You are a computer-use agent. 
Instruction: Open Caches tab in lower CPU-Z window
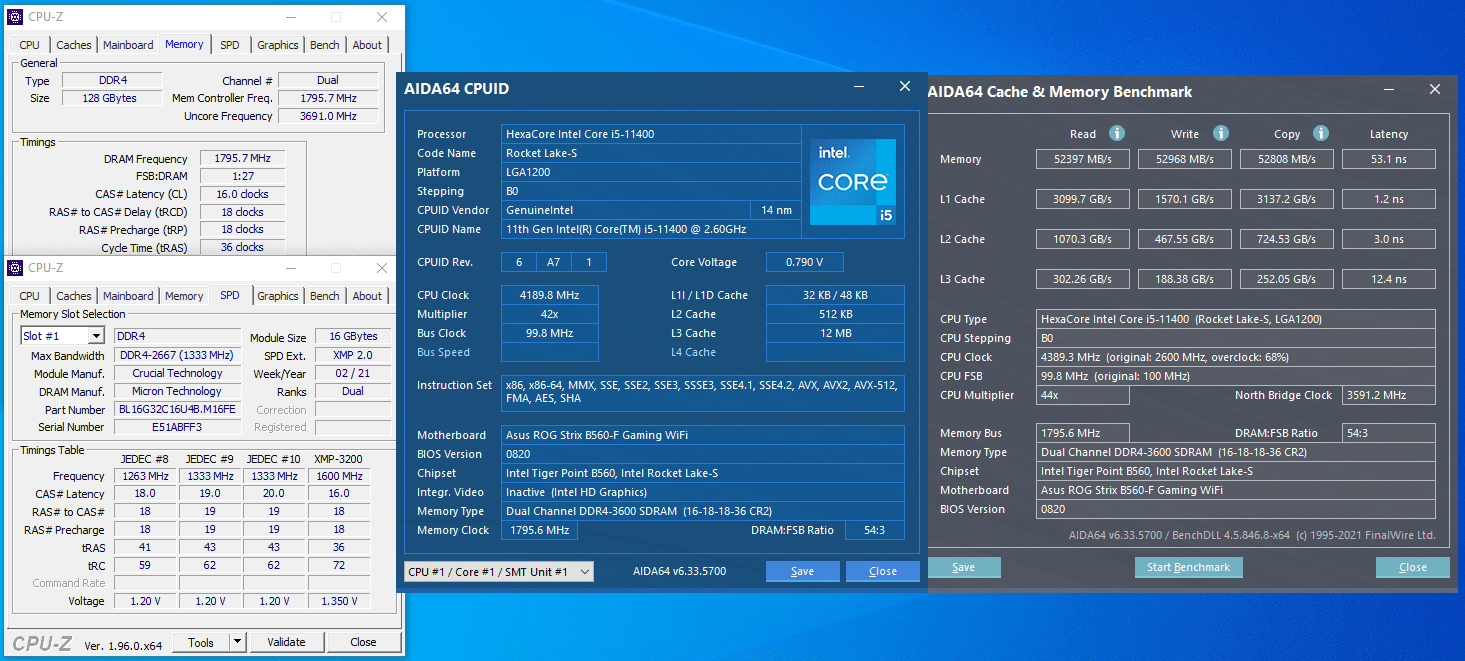[x=74, y=296]
